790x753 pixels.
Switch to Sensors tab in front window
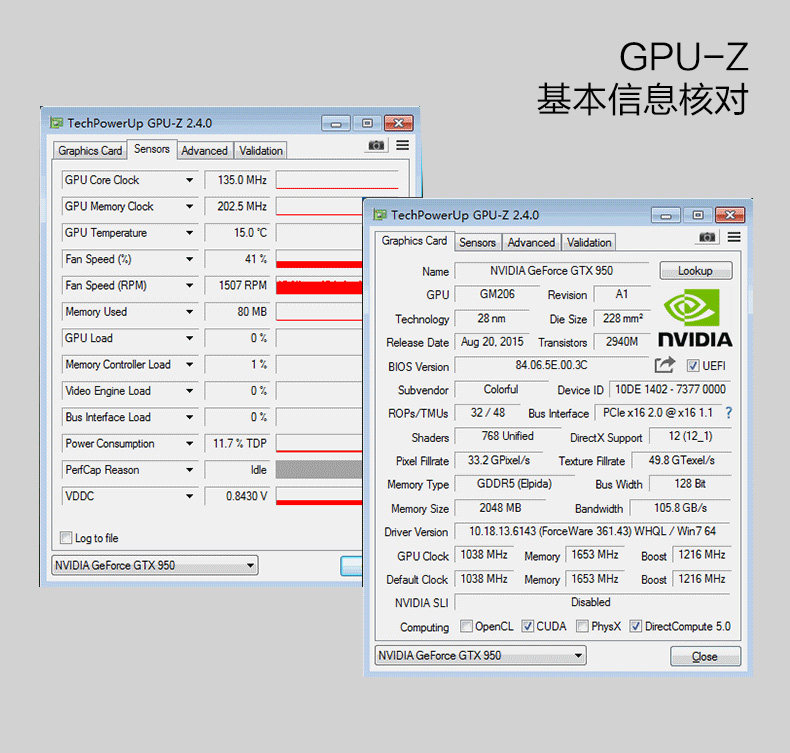pyautogui.click(x=477, y=242)
